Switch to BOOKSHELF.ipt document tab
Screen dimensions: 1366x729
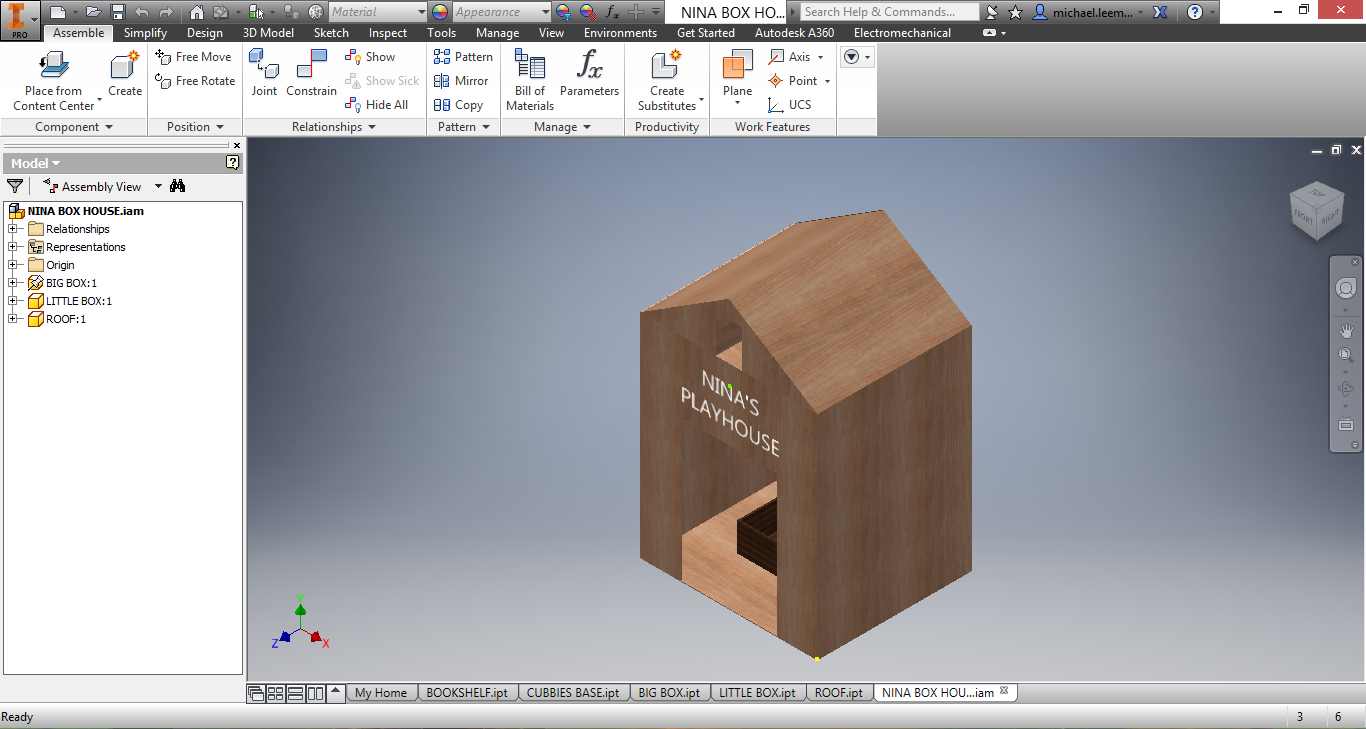(x=467, y=692)
